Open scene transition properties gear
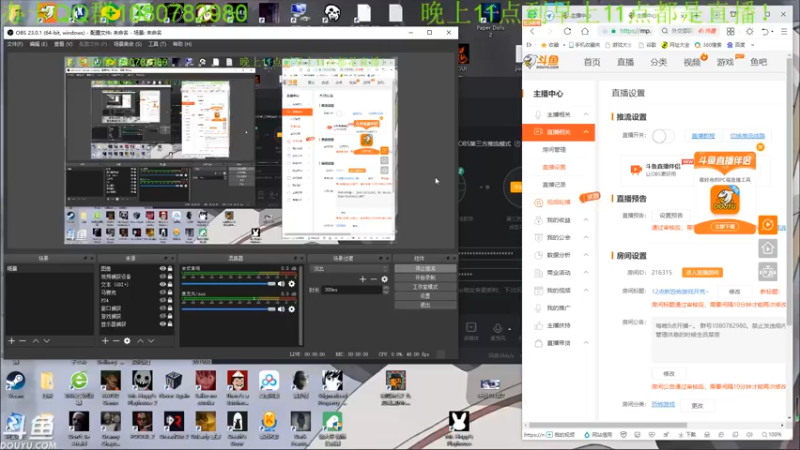The height and width of the screenshot is (450, 800). pos(384,279)
